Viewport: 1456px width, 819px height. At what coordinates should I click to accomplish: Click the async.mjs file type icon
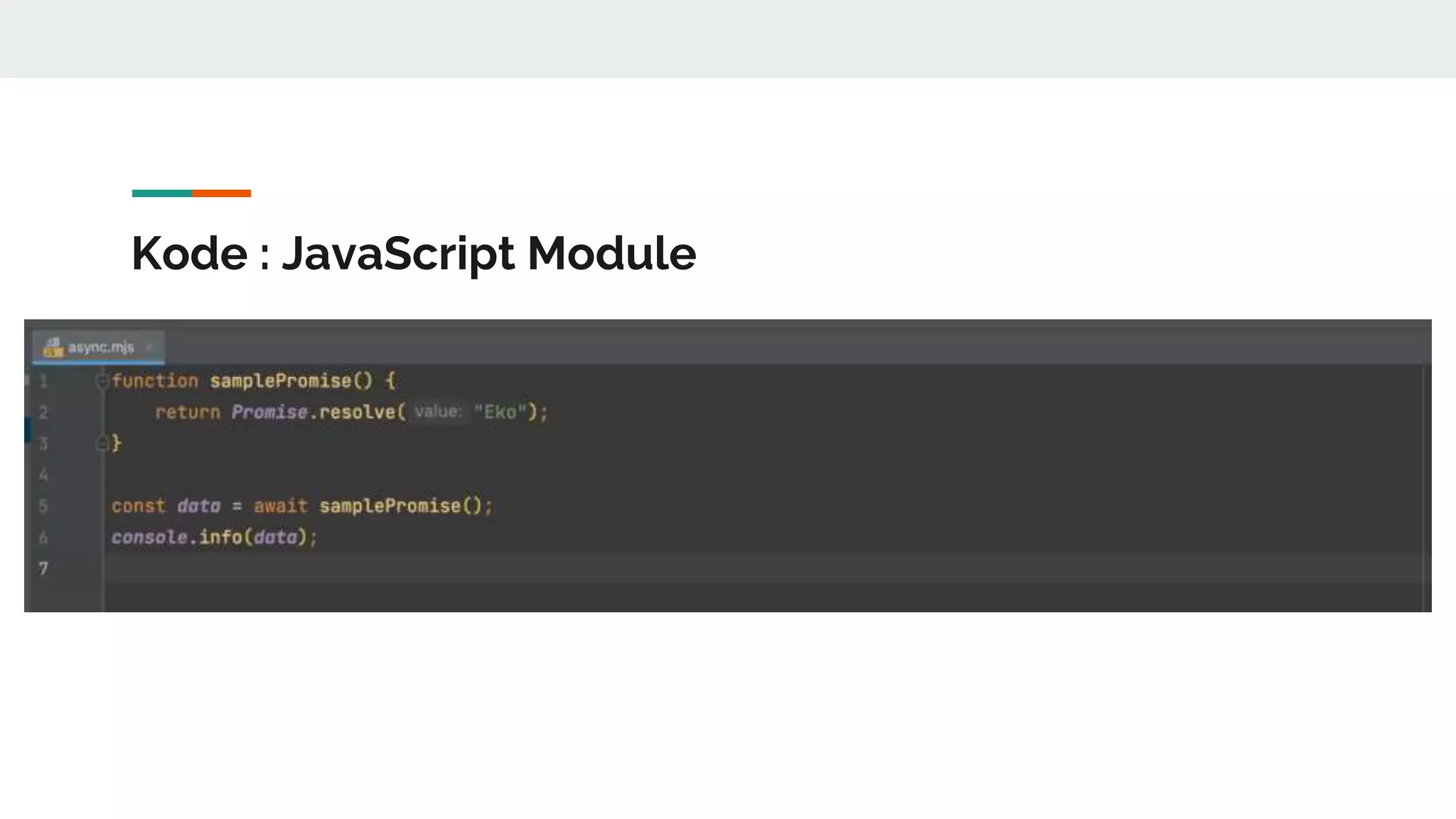click(x=53, y=347)
